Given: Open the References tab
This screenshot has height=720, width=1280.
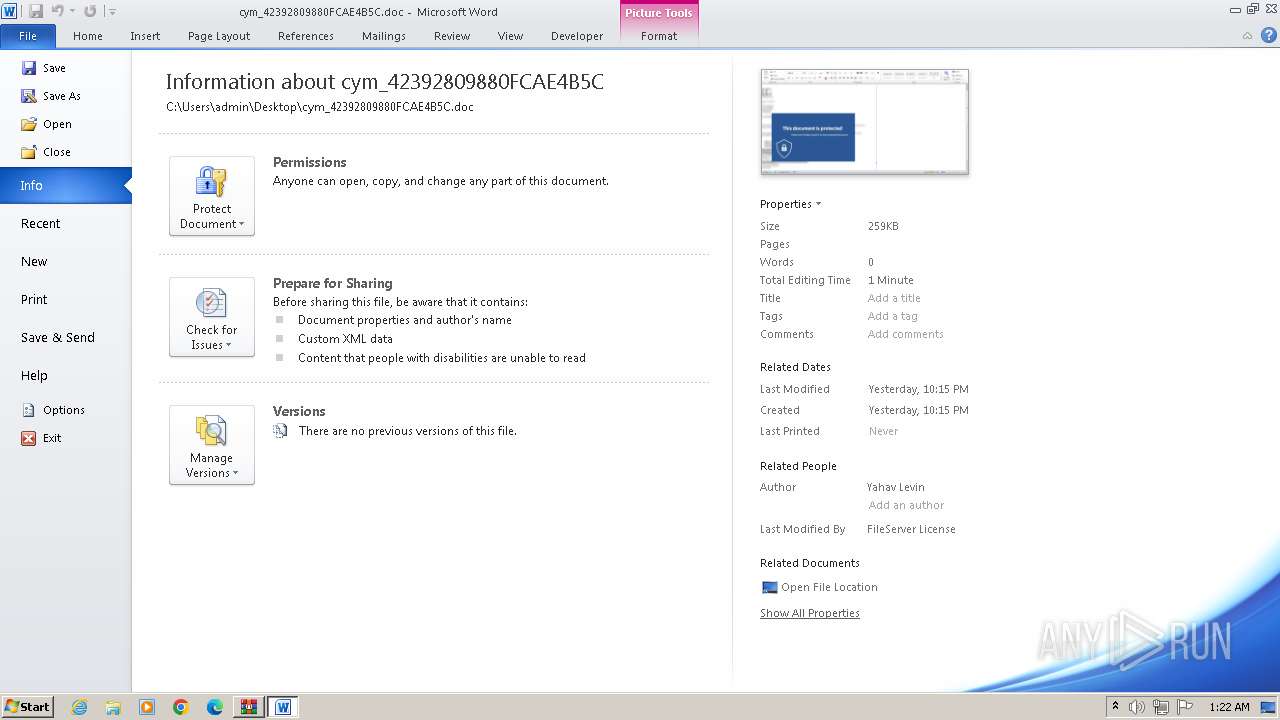Looking at the screenshot, I should click(306, 36).
